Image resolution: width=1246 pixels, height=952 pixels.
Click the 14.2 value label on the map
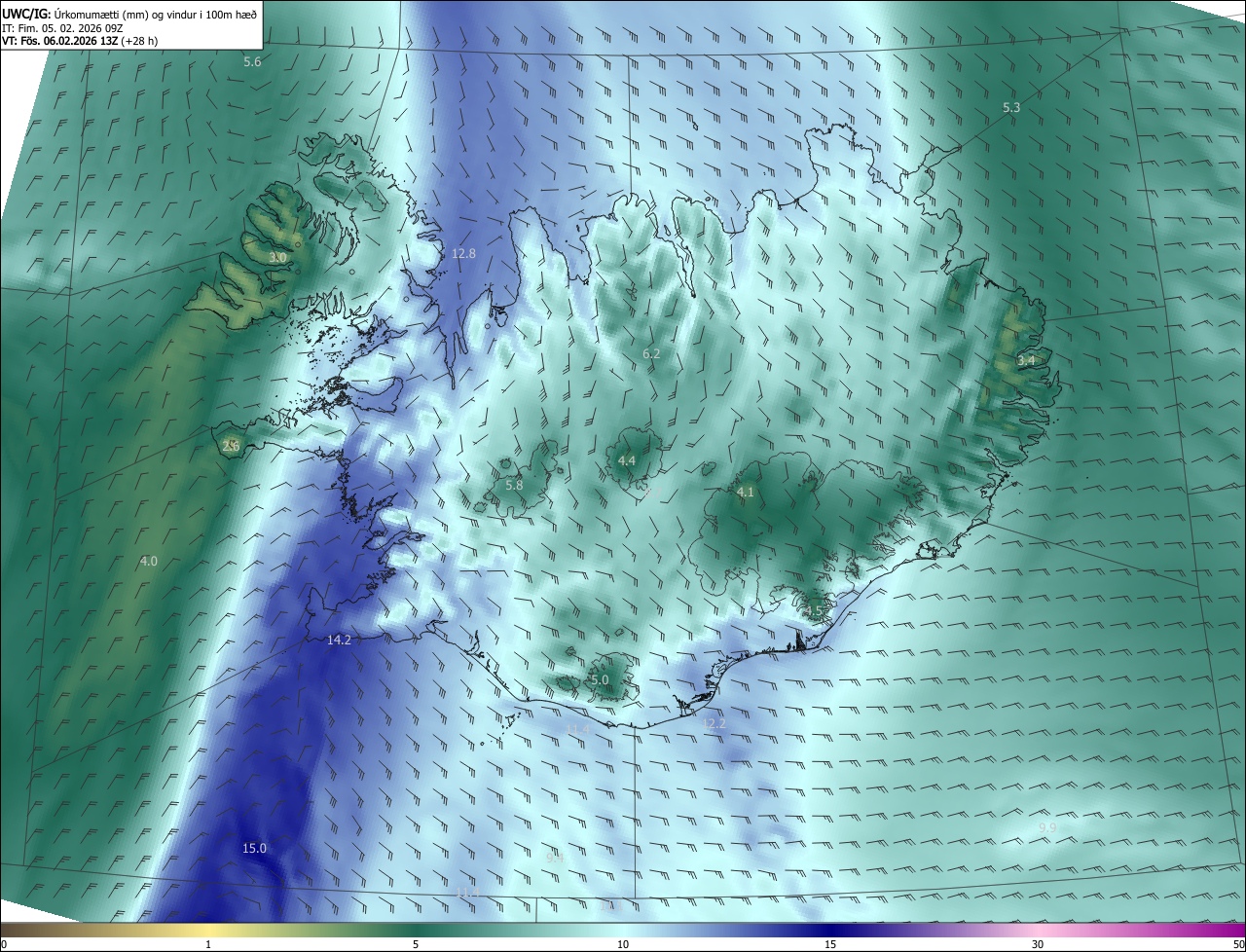tap(339, 640)
